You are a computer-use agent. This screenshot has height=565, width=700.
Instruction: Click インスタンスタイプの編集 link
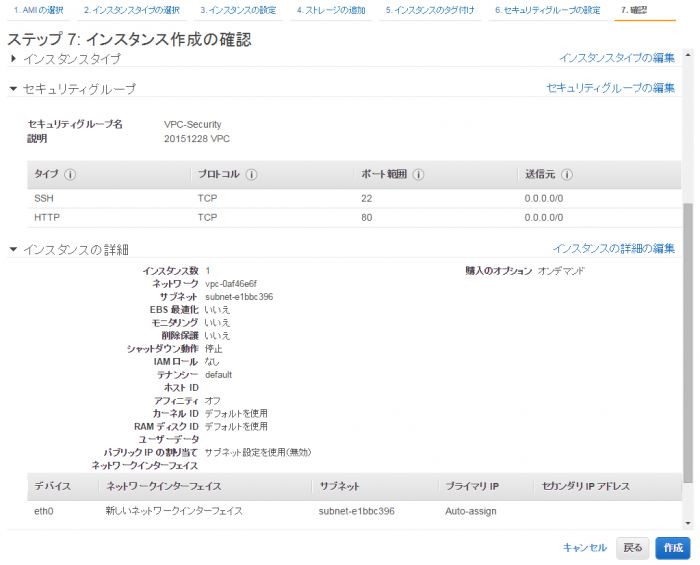(617, 58)
